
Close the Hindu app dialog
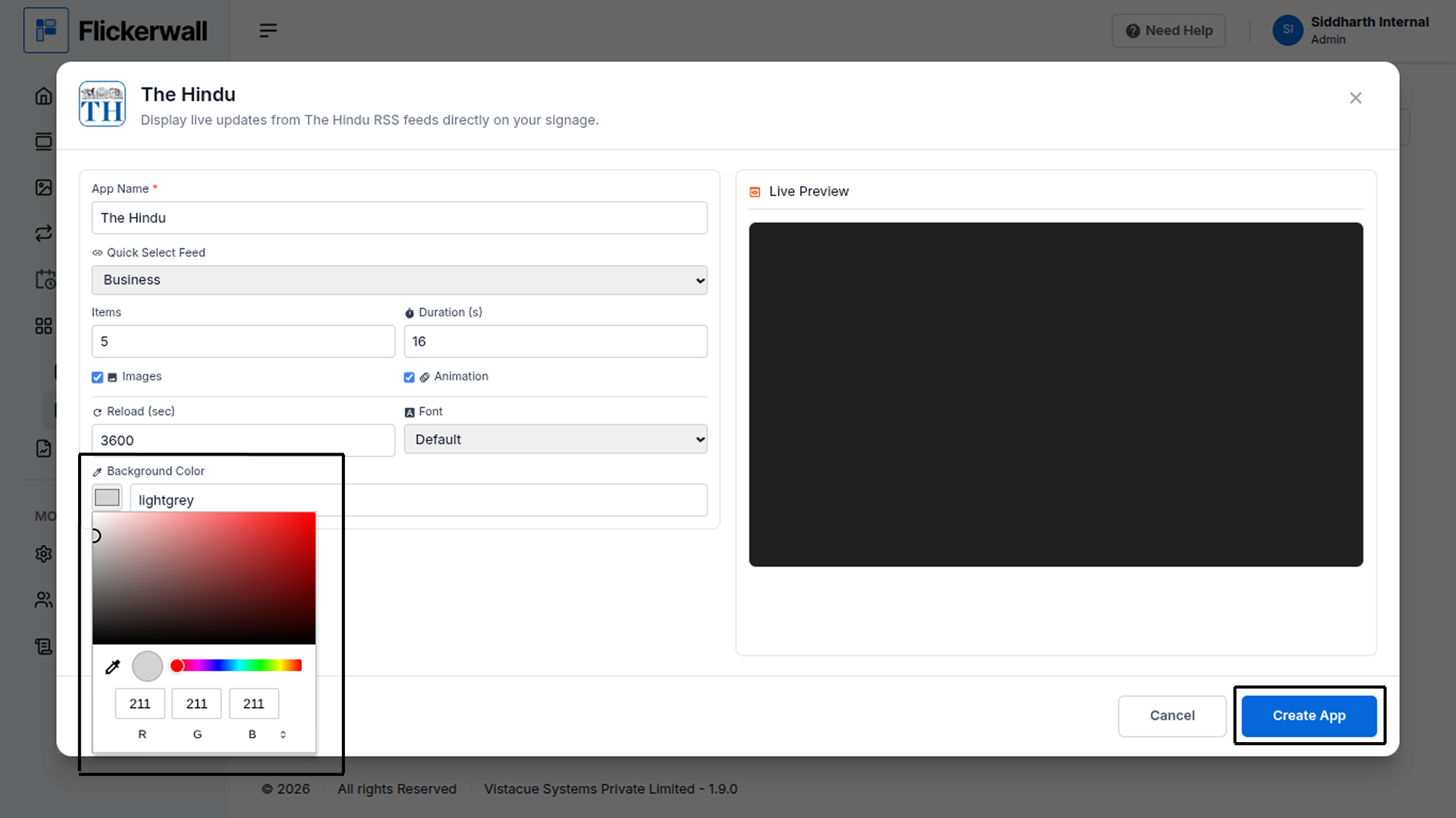[1356, 98]
